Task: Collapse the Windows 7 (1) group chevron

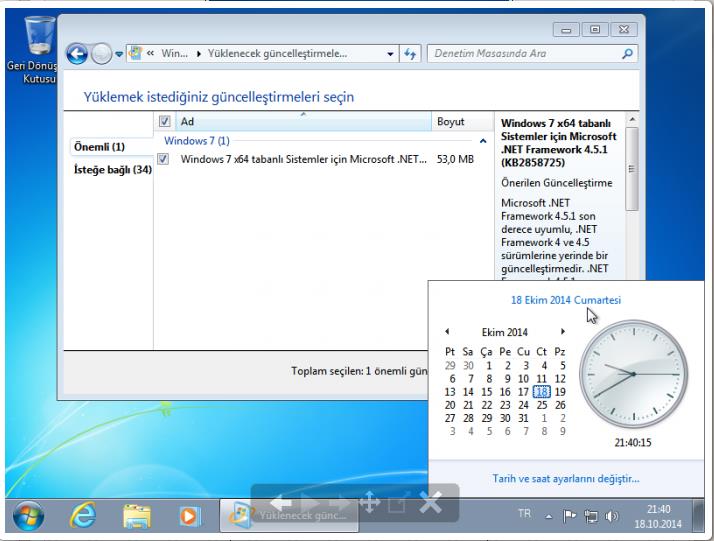Action: (483, 141)
